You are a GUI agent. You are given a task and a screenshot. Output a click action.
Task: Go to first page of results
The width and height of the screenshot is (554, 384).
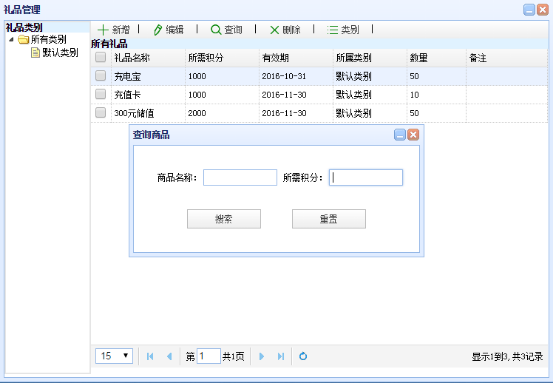[x=150, y=356]
